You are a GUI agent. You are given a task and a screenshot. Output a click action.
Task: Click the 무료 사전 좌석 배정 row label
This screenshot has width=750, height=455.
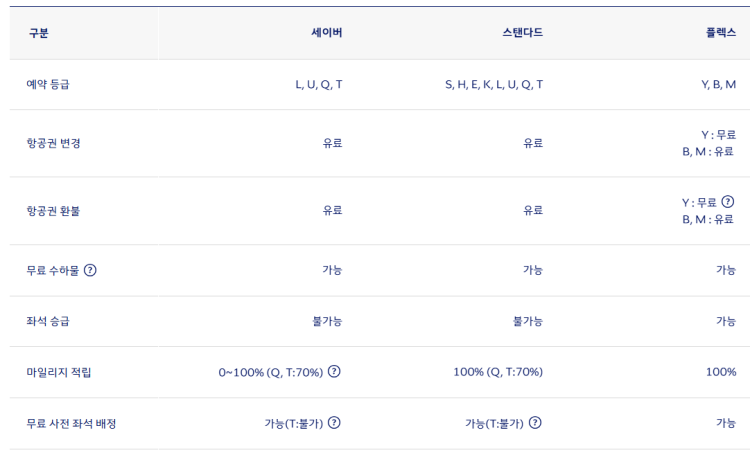(71, 423)
